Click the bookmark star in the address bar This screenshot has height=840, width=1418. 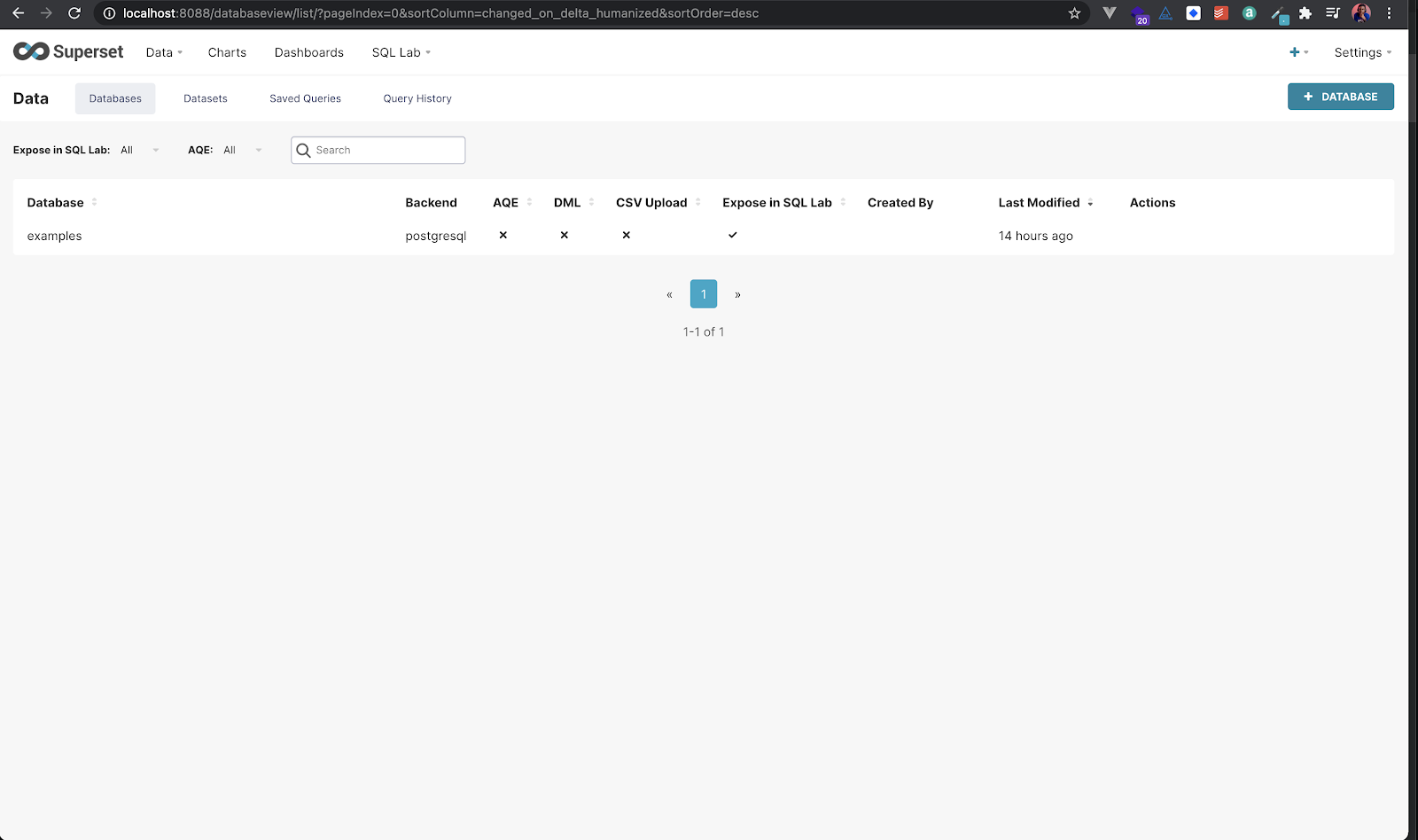(1074, 13)
